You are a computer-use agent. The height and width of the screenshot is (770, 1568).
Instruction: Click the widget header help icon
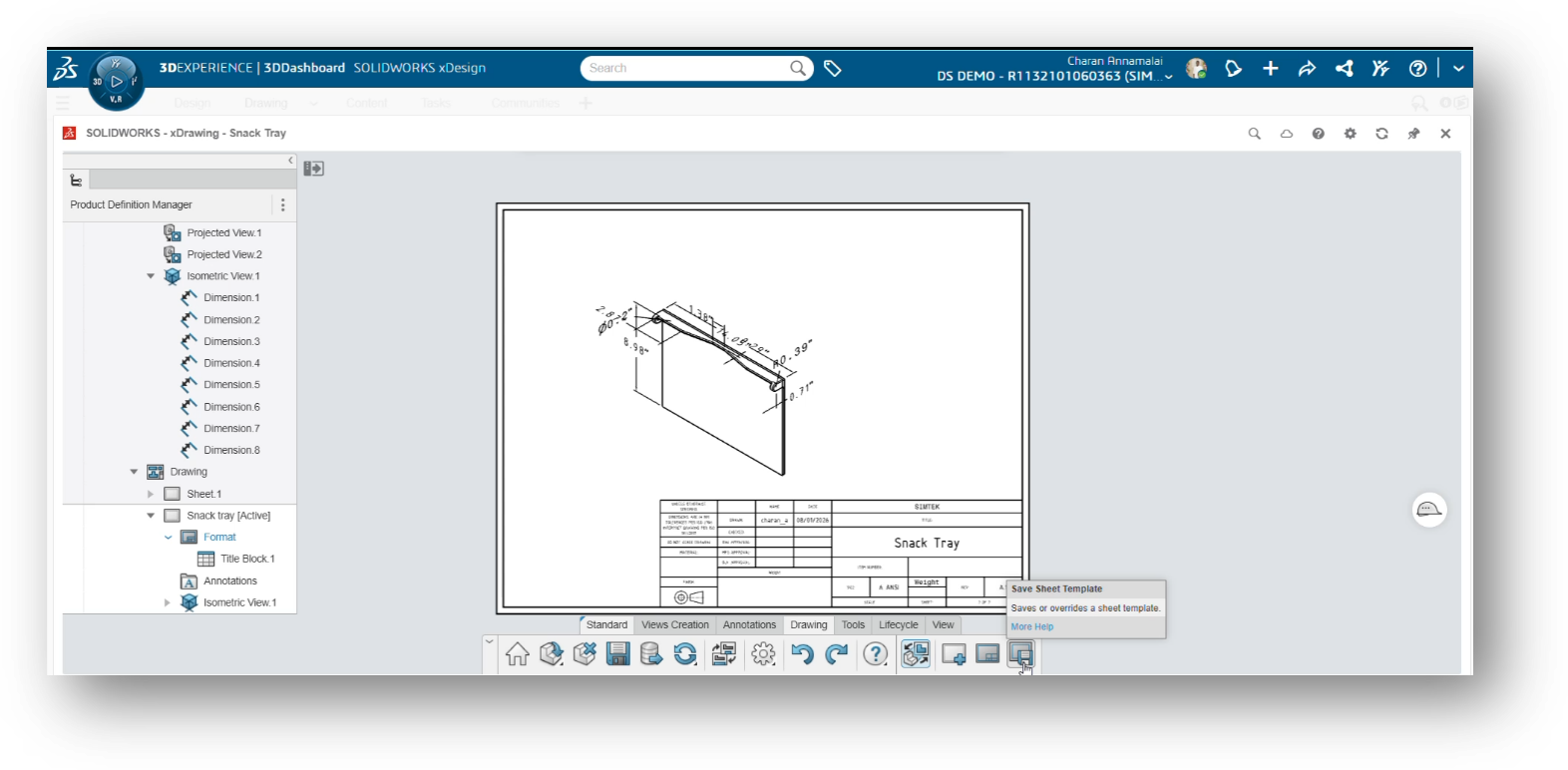pos(1318,134)
